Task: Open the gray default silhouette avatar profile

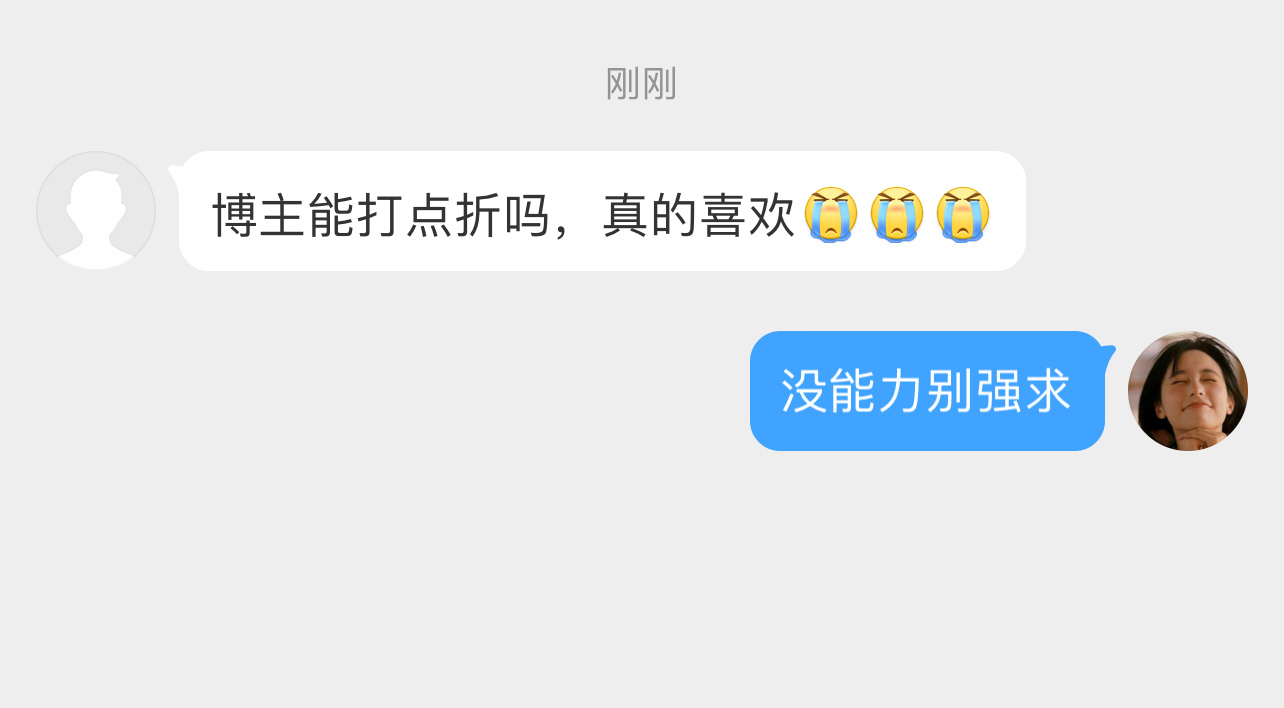Action: click(96, 211)
